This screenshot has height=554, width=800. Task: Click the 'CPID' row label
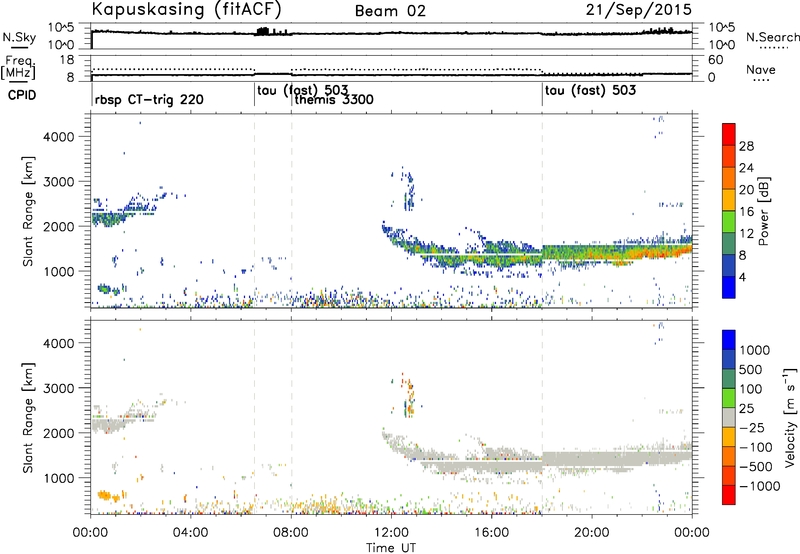22,95
